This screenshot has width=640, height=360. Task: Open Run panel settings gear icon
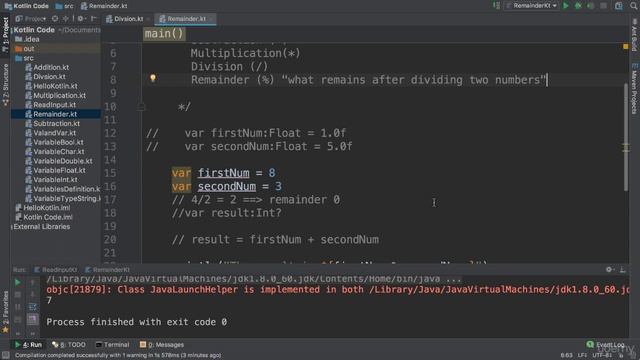pyautogui.click(x=609, y=269)
